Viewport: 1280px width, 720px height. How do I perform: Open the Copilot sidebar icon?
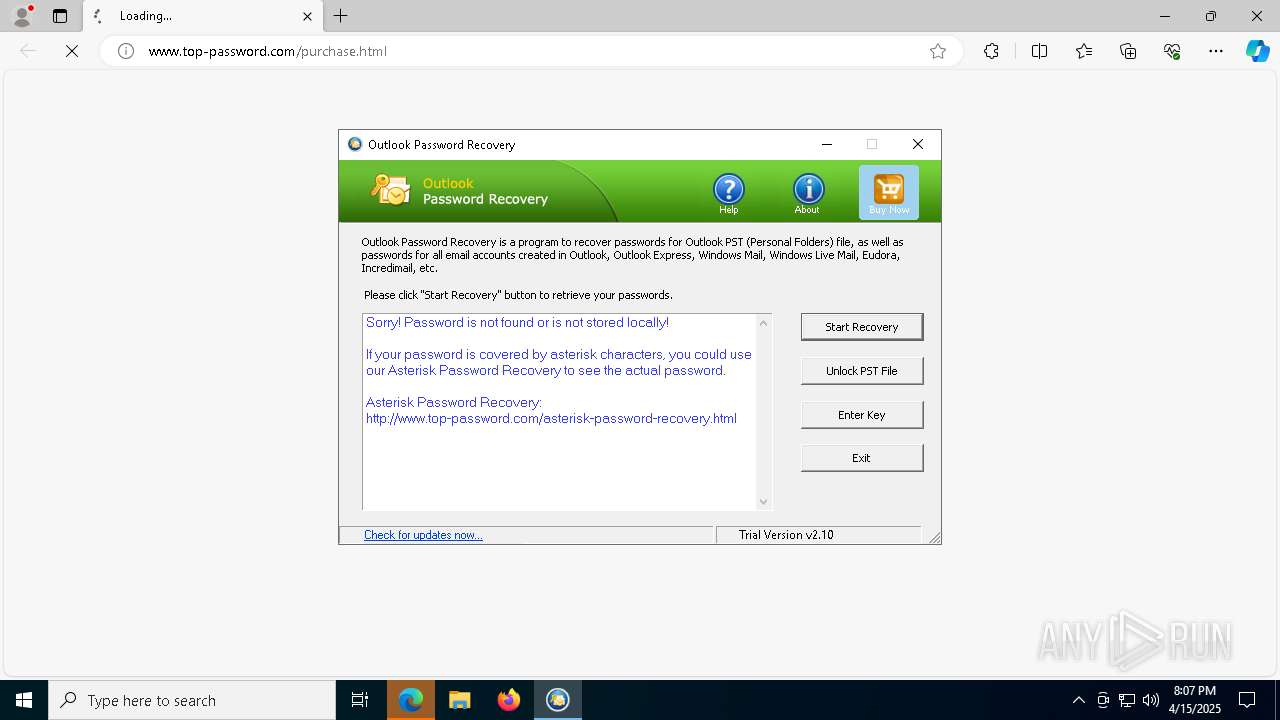tap(1258, 51)
